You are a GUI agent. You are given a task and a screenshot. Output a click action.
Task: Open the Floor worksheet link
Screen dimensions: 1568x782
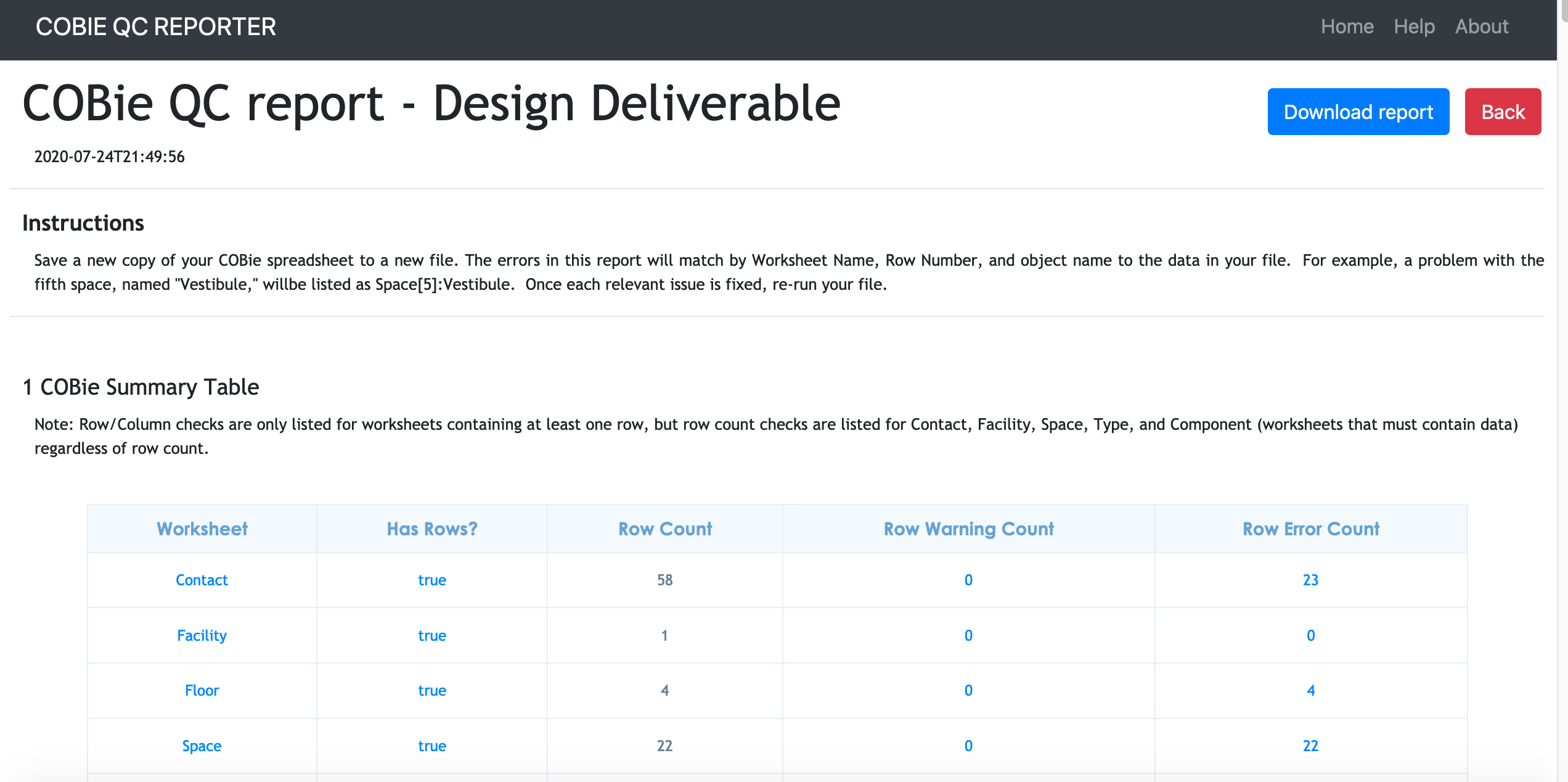tap(202, 690)
